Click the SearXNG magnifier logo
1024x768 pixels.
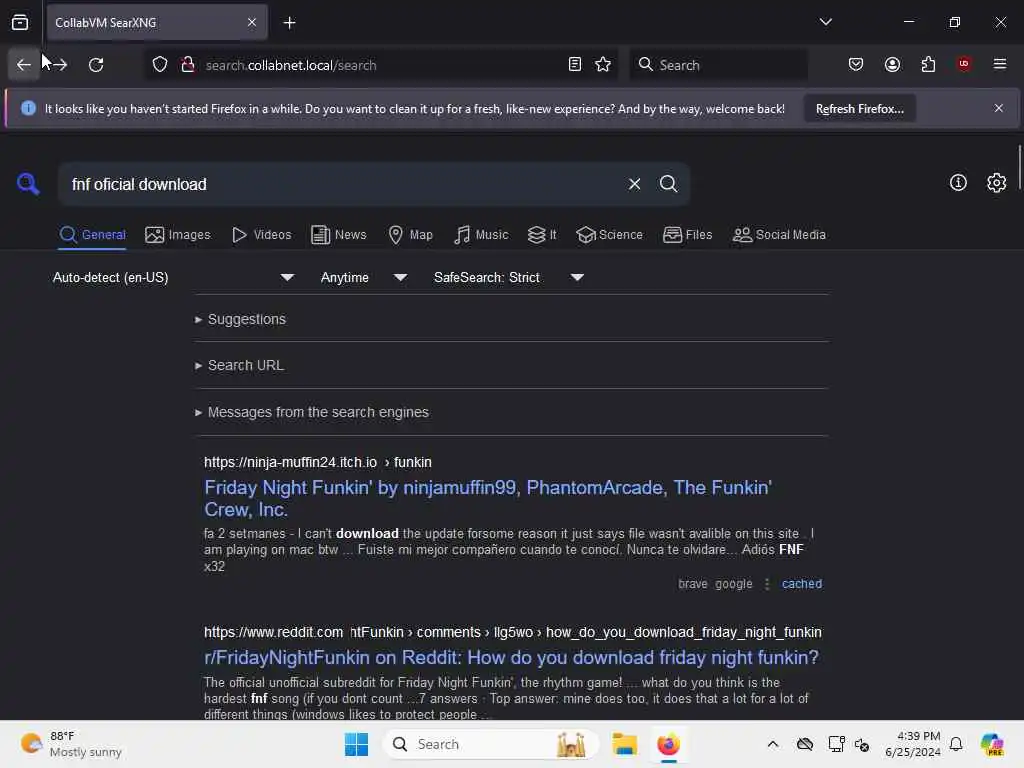[28, 184]
